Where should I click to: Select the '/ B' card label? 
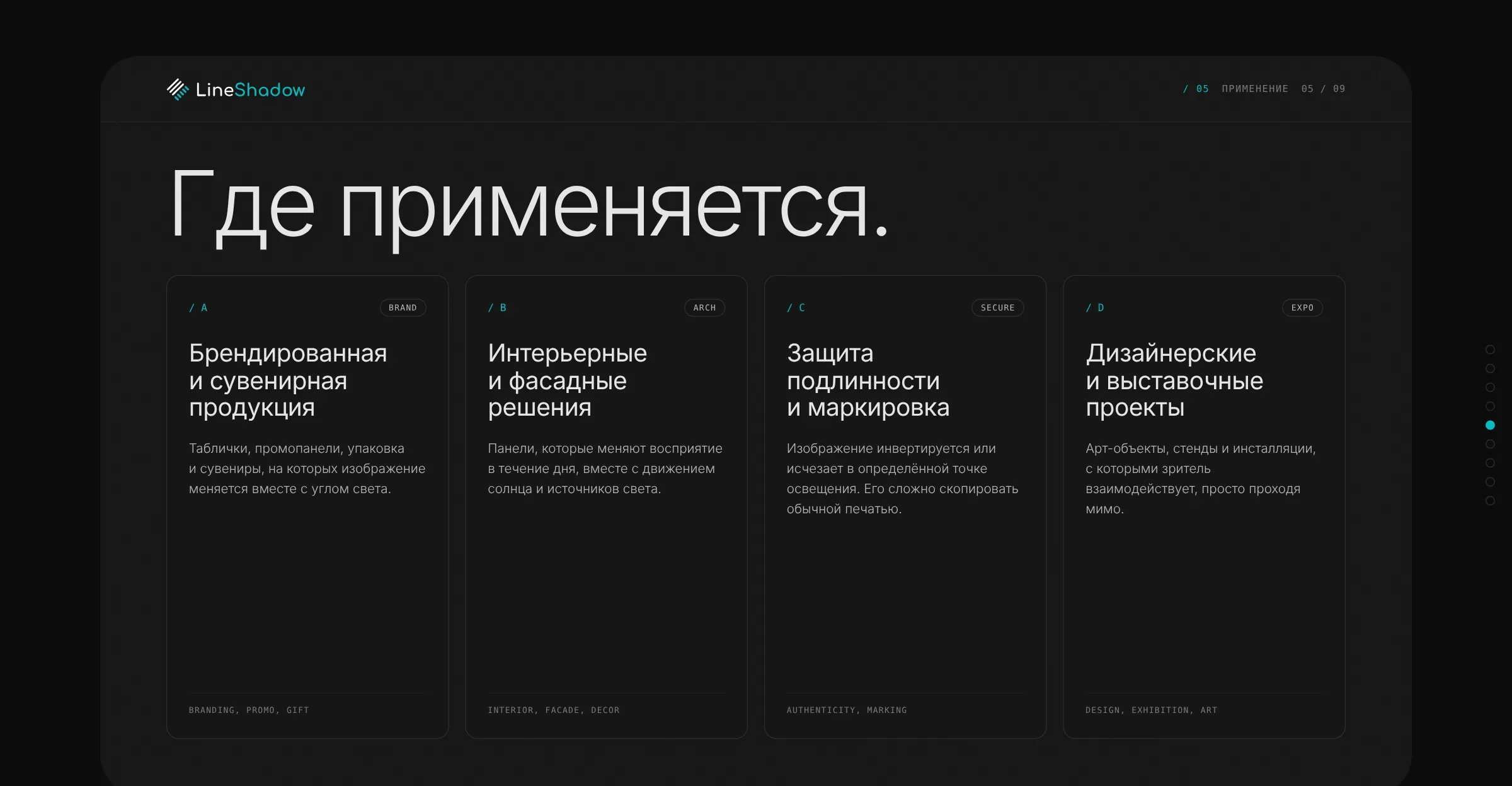tap(497, 307)
